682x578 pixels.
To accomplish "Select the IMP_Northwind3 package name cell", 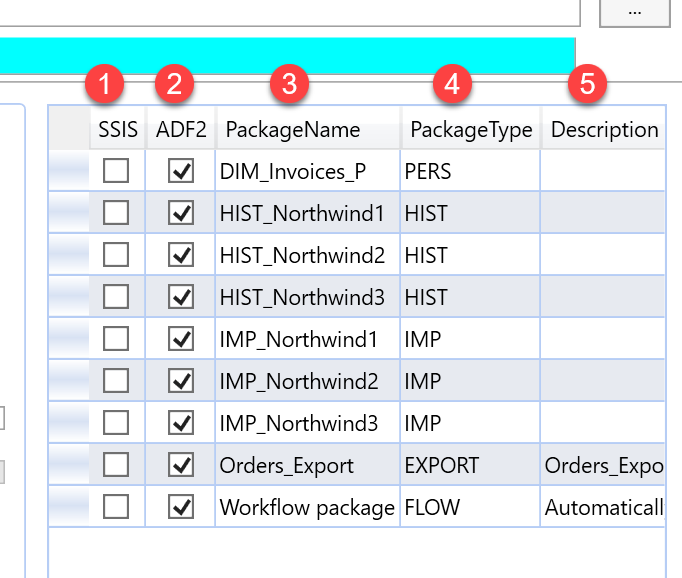I will 308,423.
